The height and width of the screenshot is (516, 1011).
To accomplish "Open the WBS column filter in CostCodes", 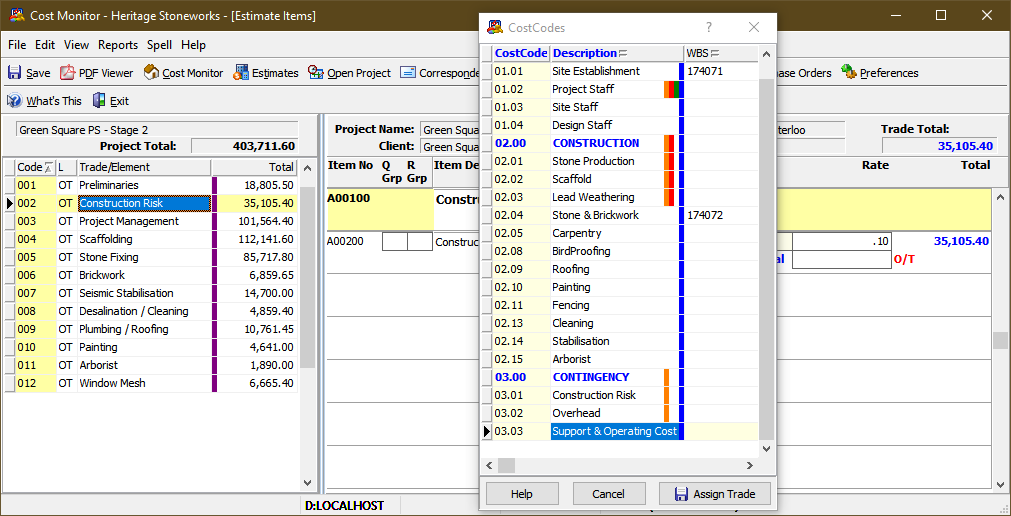I will [715, 53].
